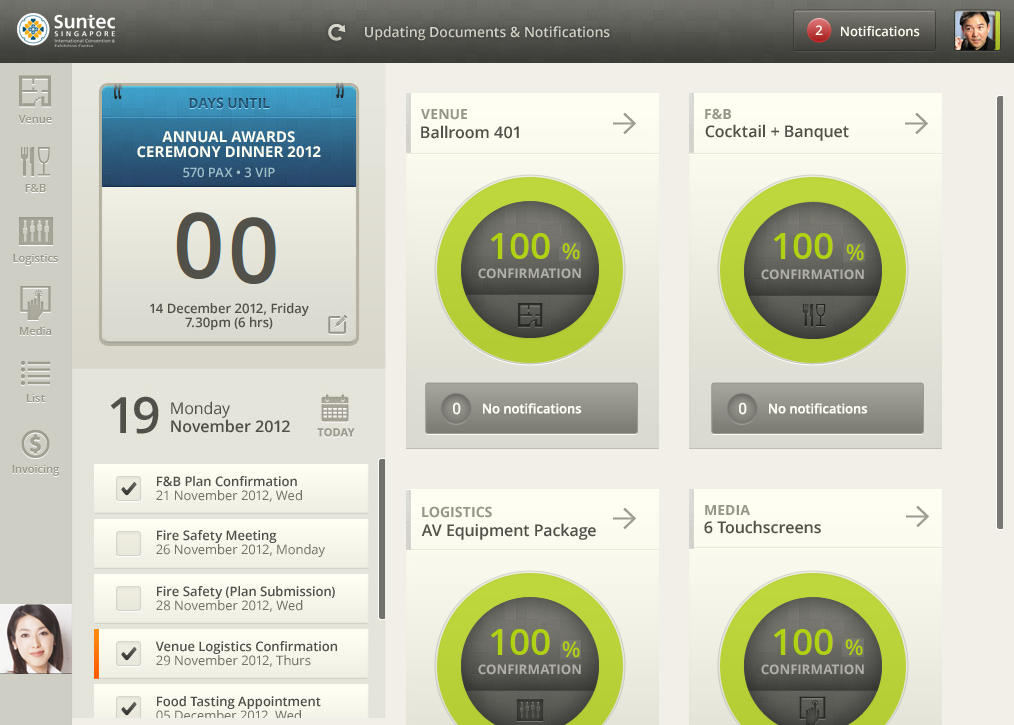Switch to List view in sidebar
The image size is (1014, 725).
pyautogui.click(x=35, y=382)
